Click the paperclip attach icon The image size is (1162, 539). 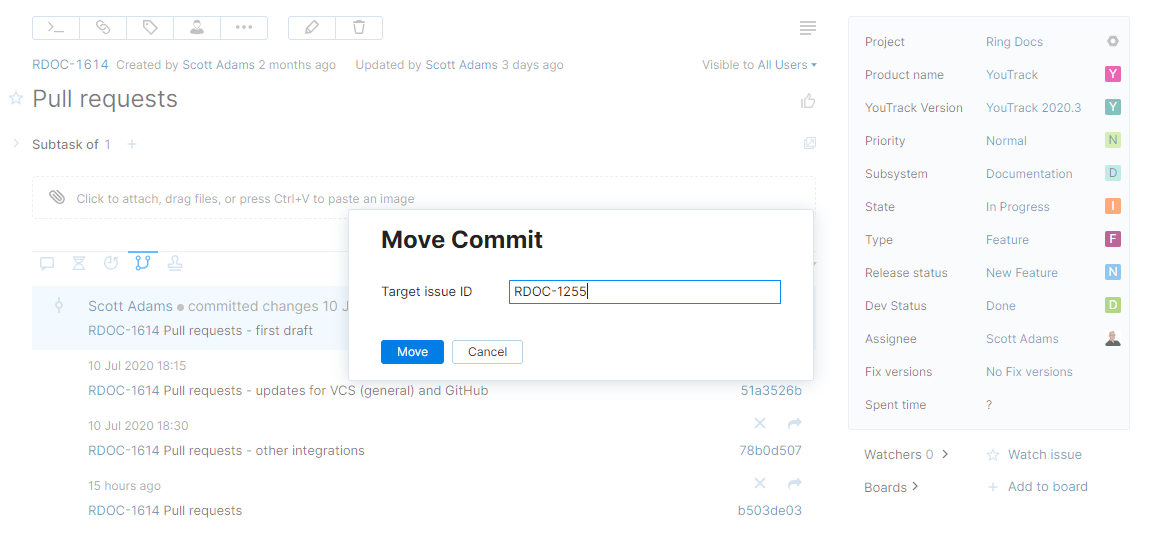click(x=57, y=198)
